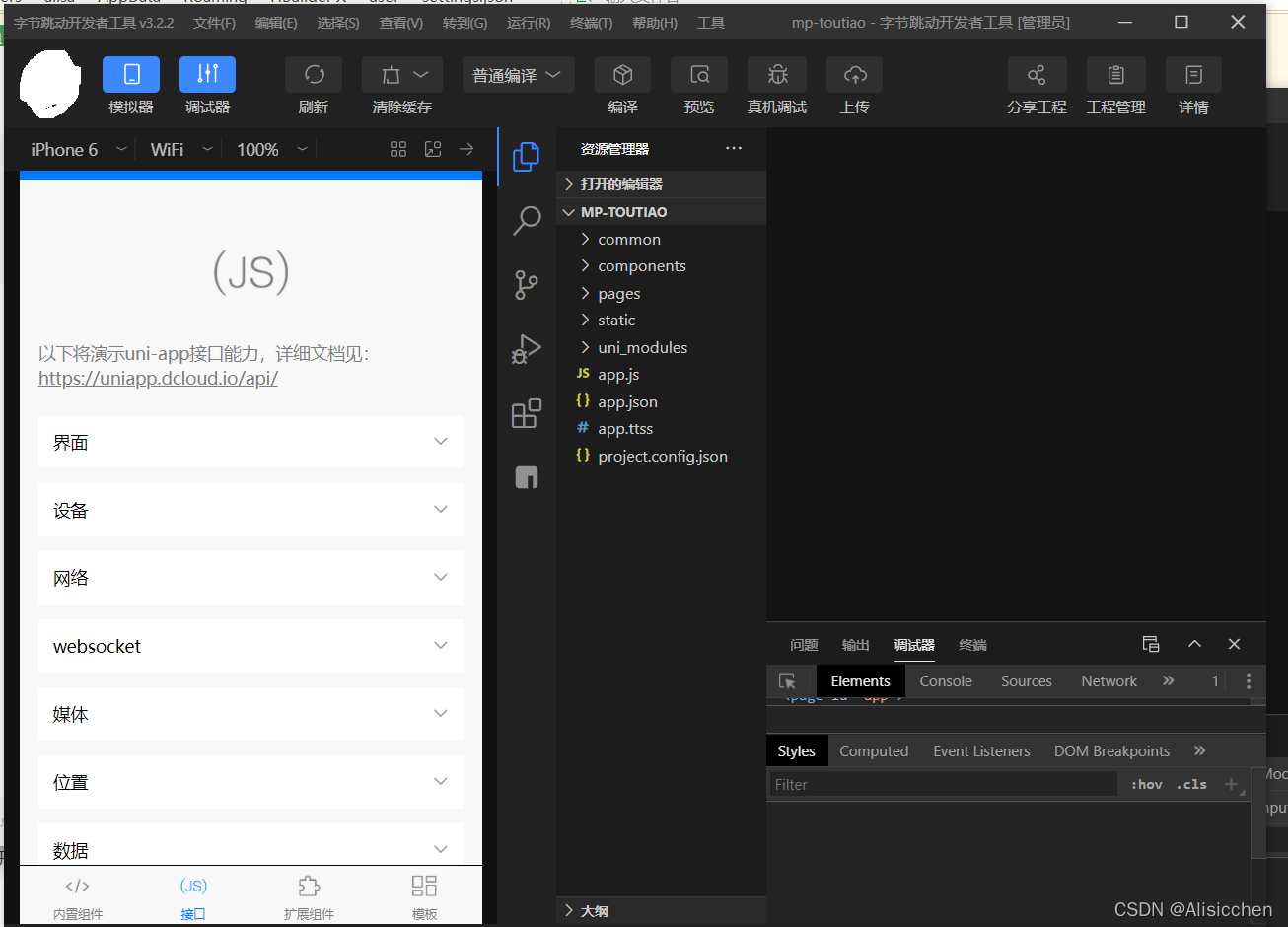Open the 选择(S) menu
This screenshot has height=927, width=1288.
pos(338,22)
